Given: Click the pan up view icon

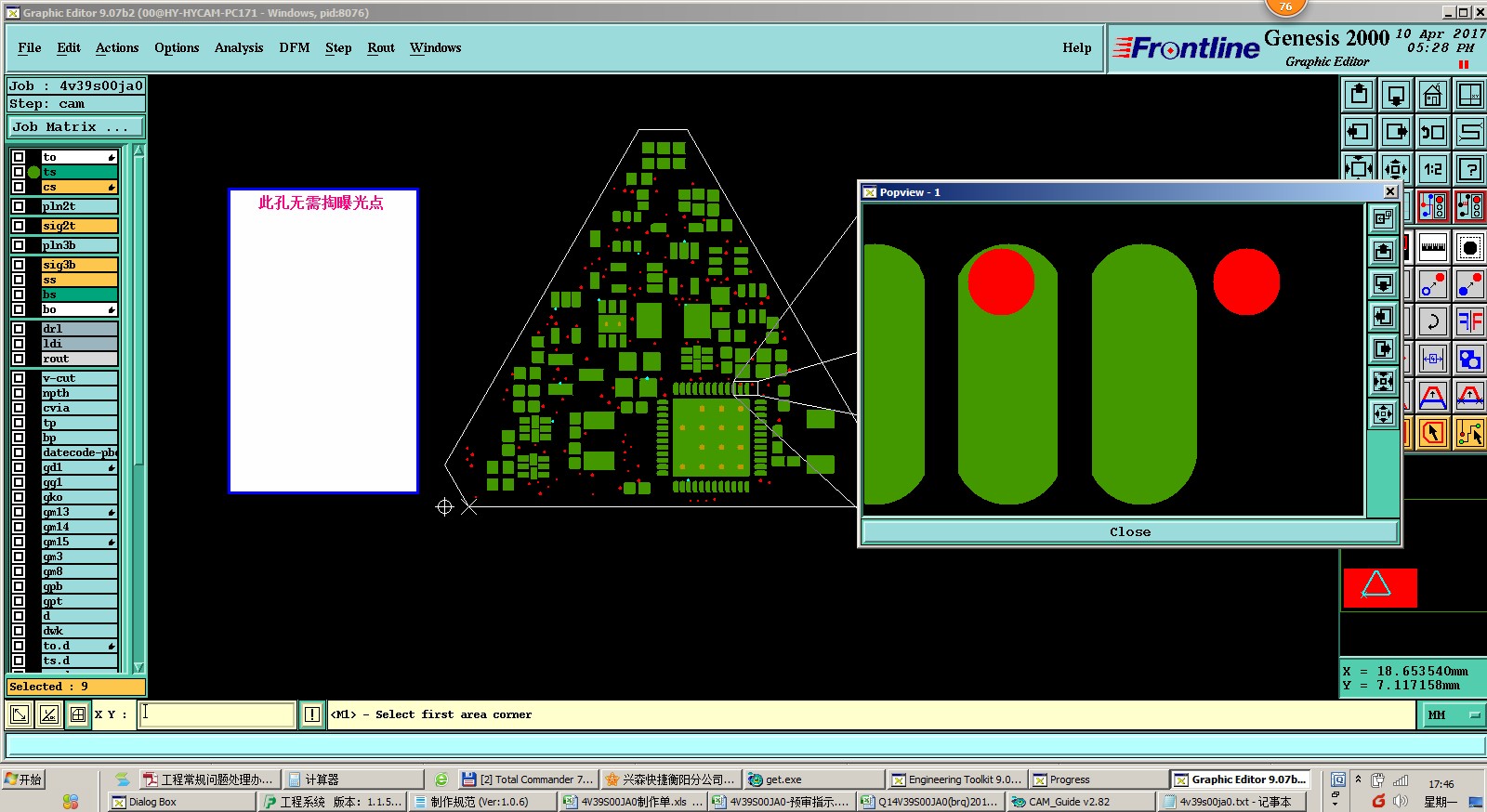Looking at the screenshot, I should tap(1359, 95).
